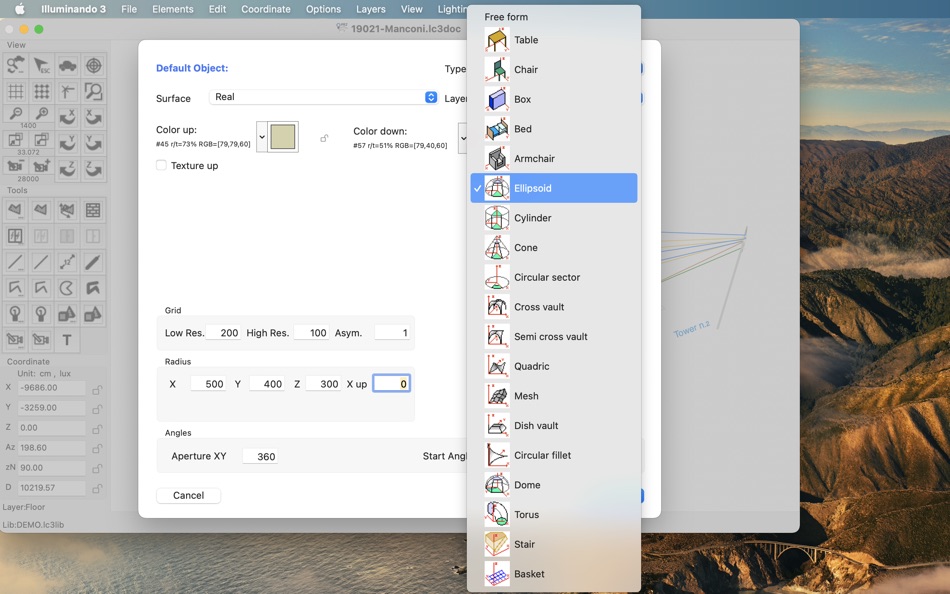950x594 pixels.
Task: Select the checked Ellipsoid menu entry
Action: pos(554,188)
